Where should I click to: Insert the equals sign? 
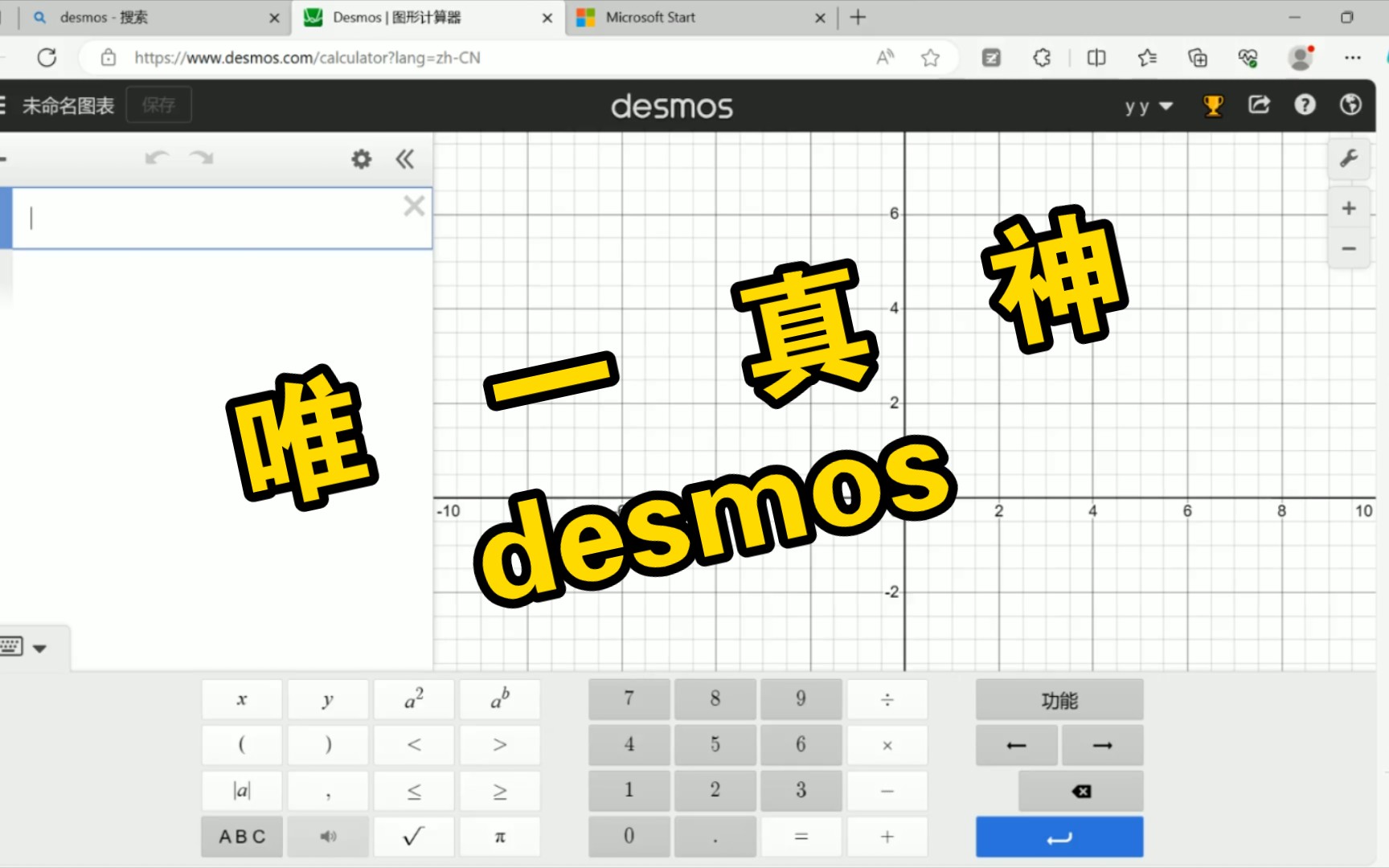click(x=801, y=837)
